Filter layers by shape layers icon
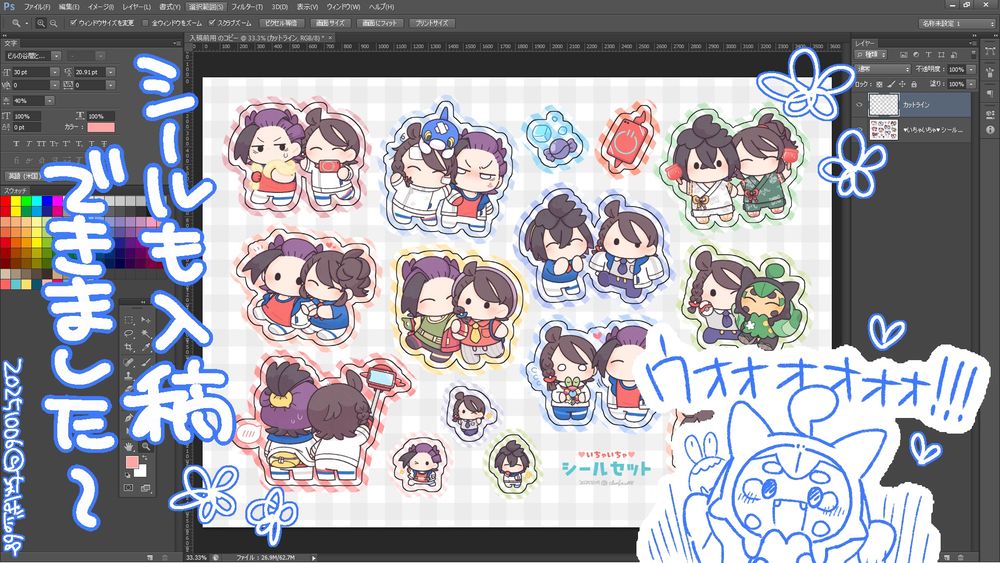This screenshot has height=563, width=1000. point(941,55)
